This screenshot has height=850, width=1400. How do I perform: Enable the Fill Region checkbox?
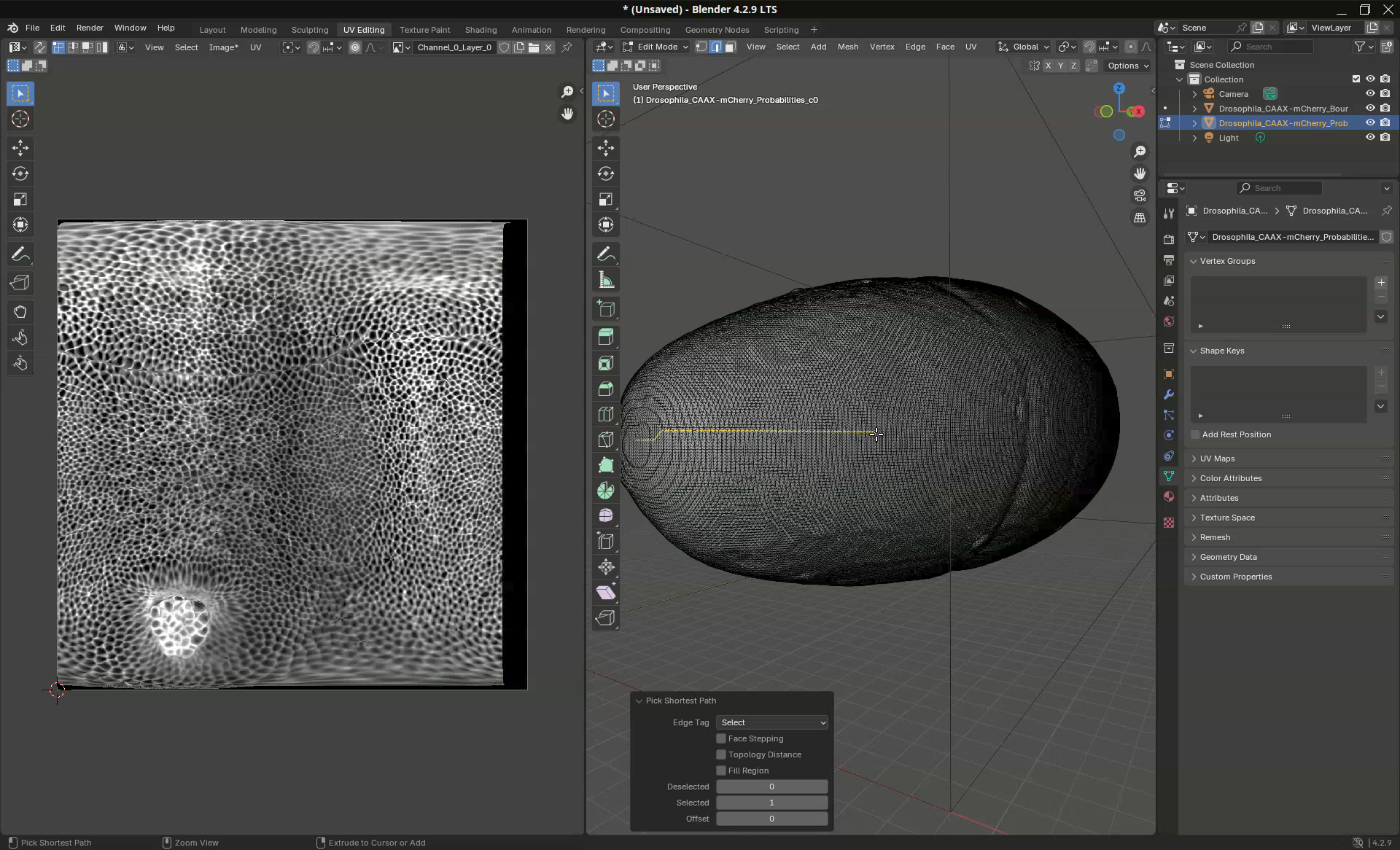pos(721,771)
